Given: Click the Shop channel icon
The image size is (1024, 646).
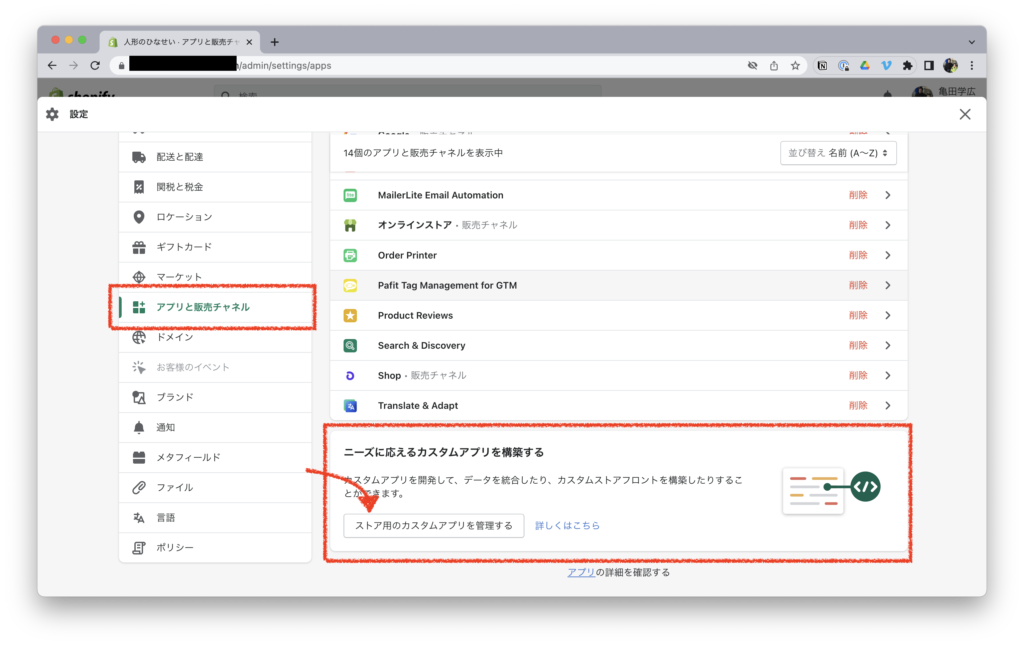Looking at the screenshot, I should 351,376.
